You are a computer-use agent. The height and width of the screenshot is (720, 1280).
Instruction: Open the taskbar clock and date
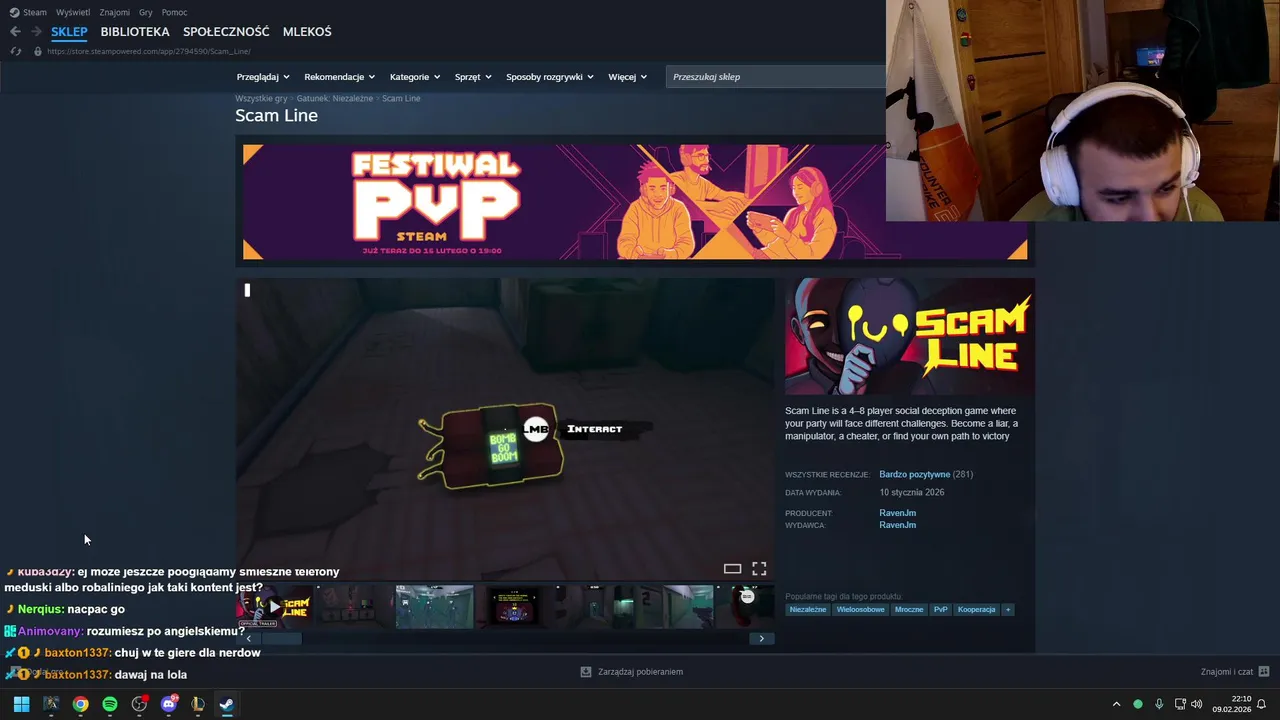[x=1232, y=704]
